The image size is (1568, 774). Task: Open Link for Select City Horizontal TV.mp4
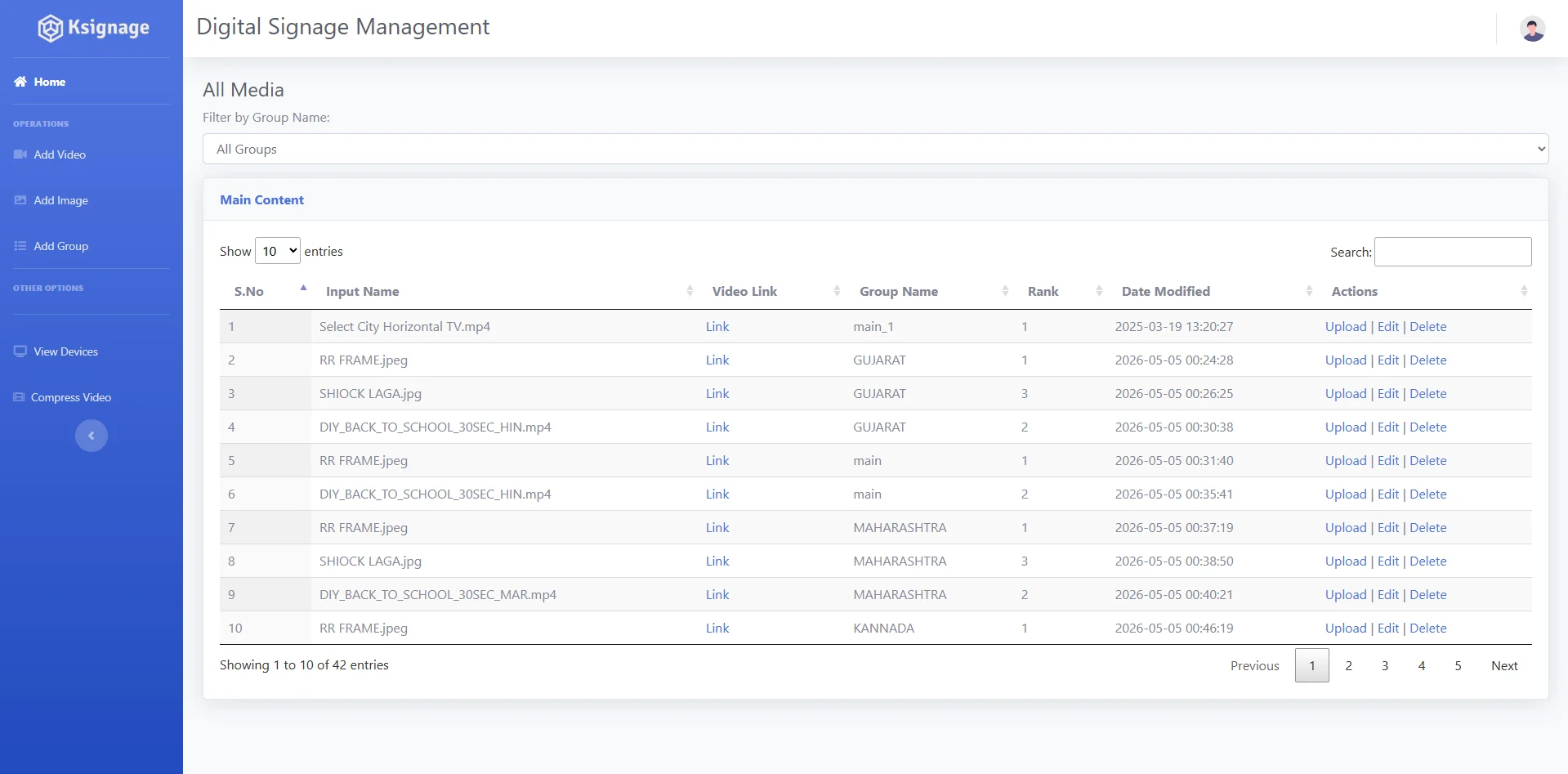[717, 326]
